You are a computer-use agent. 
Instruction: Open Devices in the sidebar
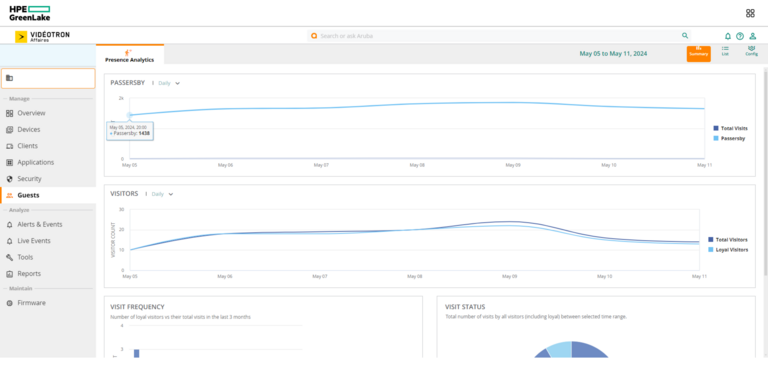pyautogui.click(x=29, y=129)
